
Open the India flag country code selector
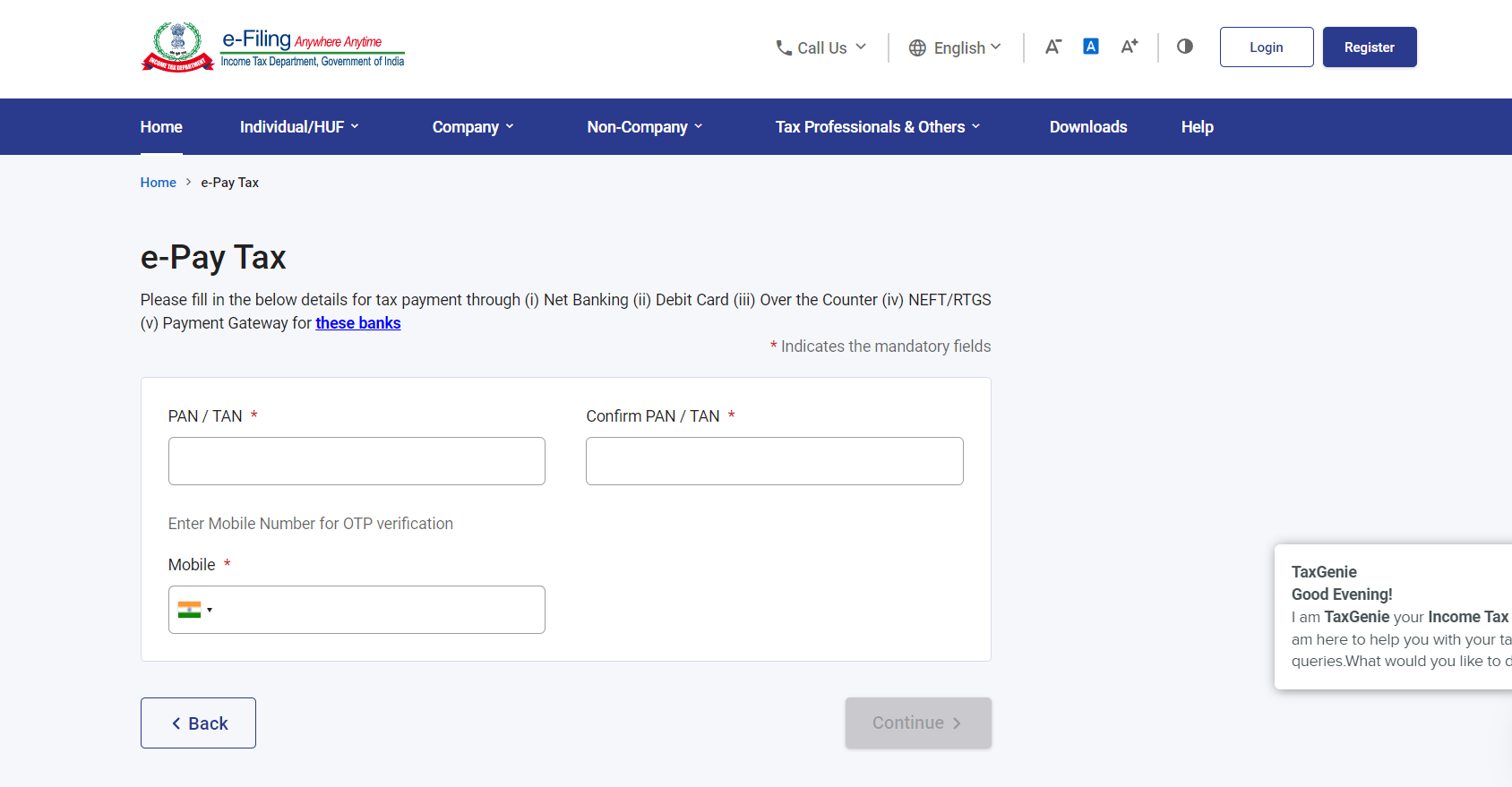click(194, 610)
